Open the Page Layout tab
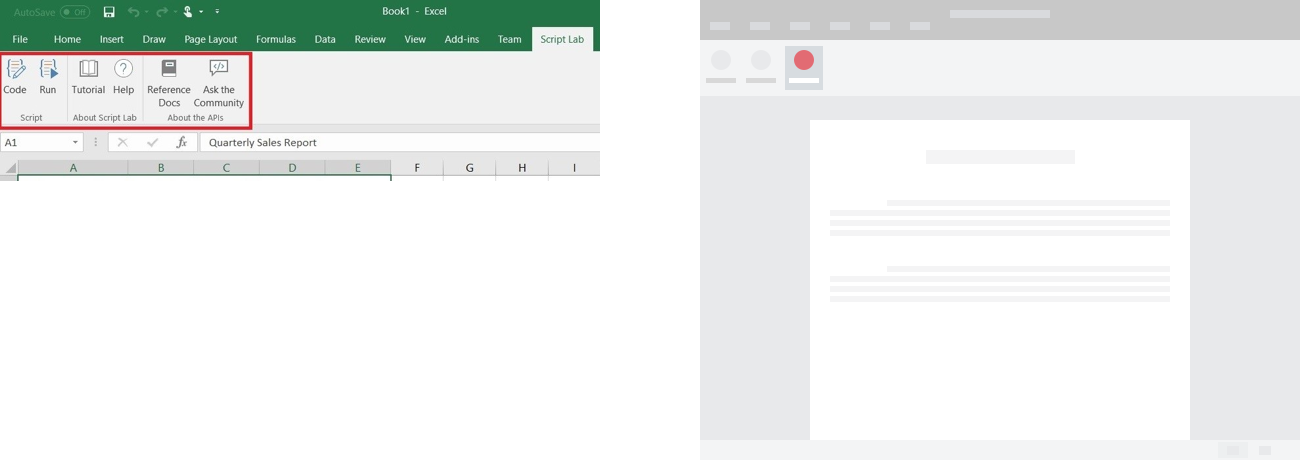The height and width of the screenshot is (460, 1300). pos(210,39)
